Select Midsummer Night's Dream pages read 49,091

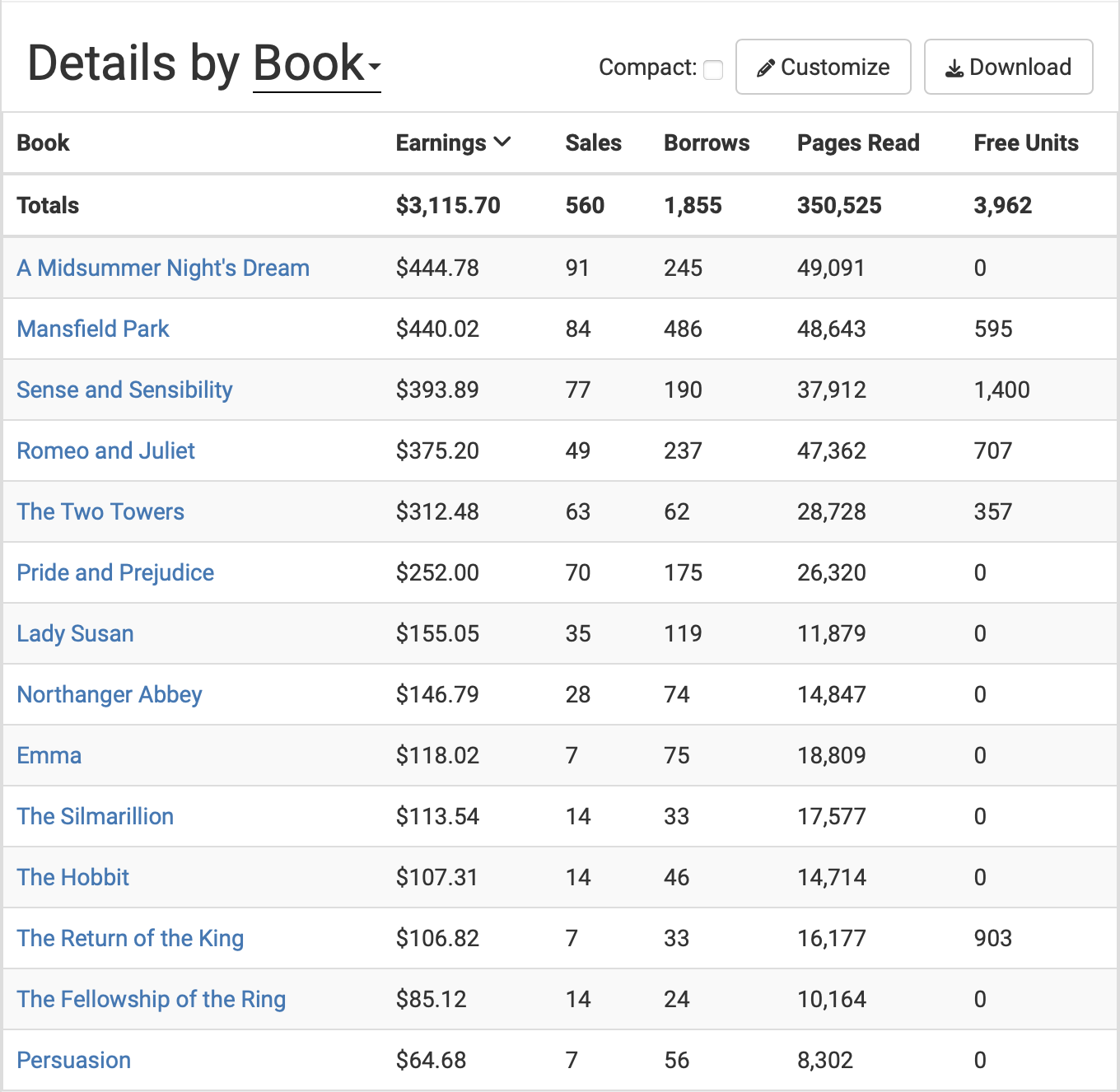point(831,268)
